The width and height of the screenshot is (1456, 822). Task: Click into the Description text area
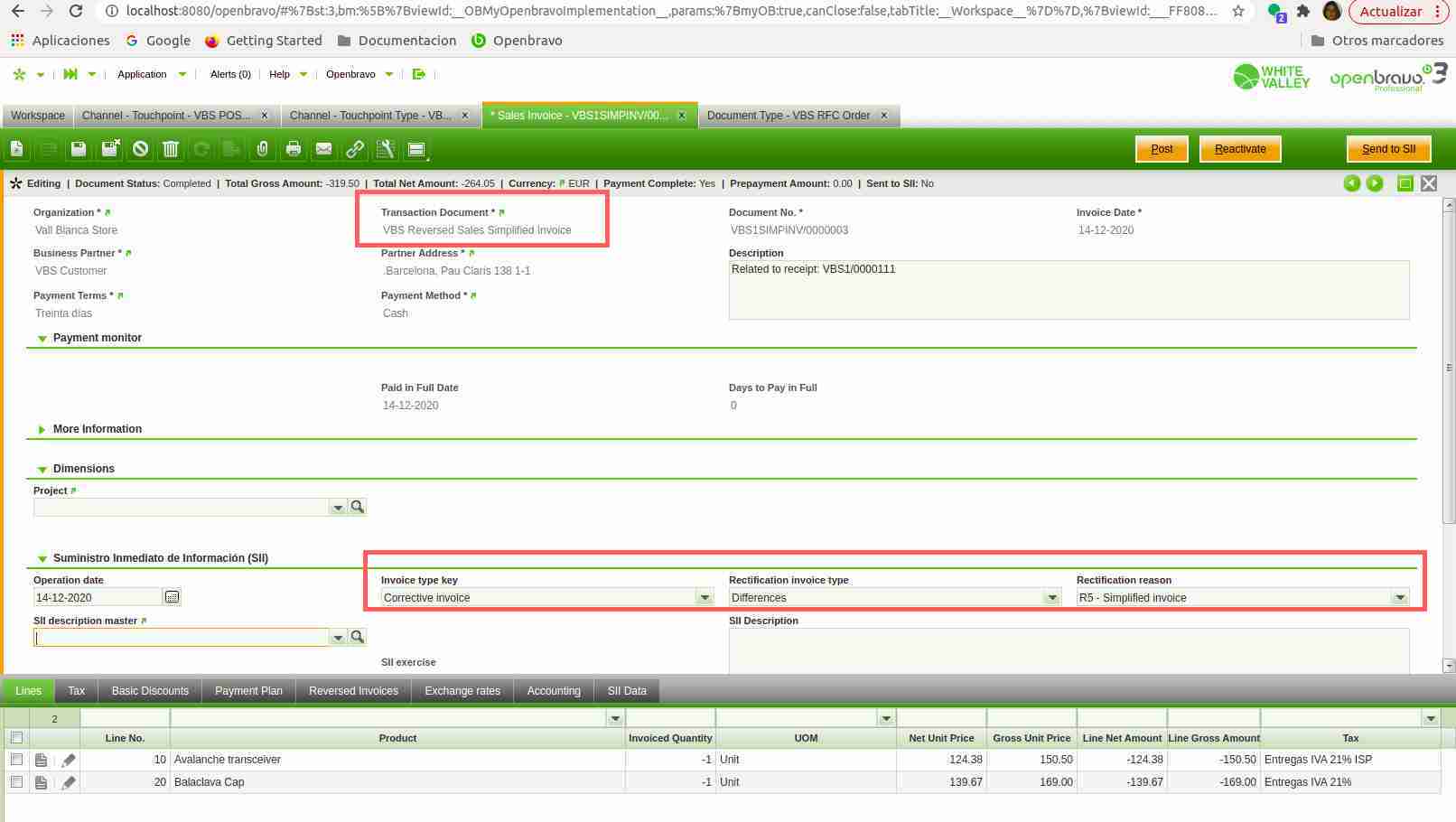[1069, 289]
